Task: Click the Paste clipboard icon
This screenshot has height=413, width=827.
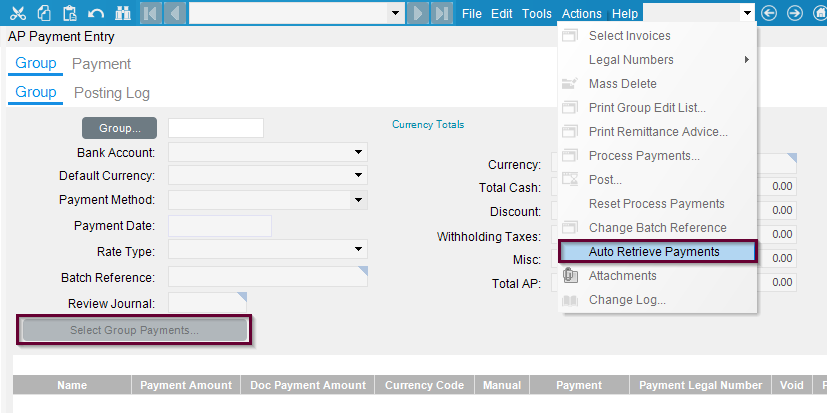Action: tap(70, 13)
